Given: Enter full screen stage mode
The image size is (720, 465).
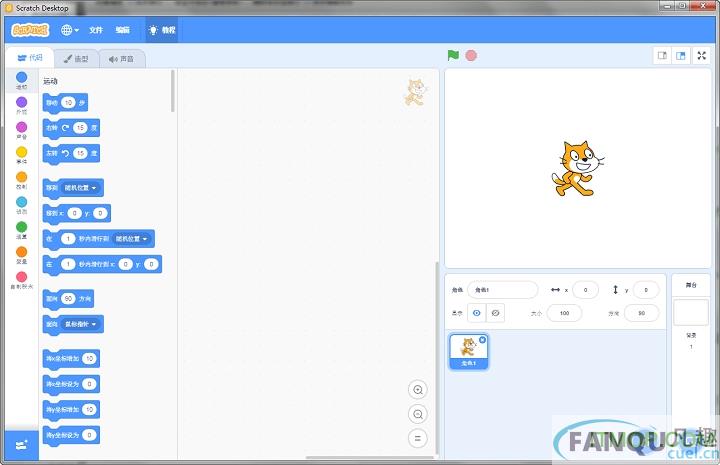Looking at the screenshot, I should click(x=702, y=56).
